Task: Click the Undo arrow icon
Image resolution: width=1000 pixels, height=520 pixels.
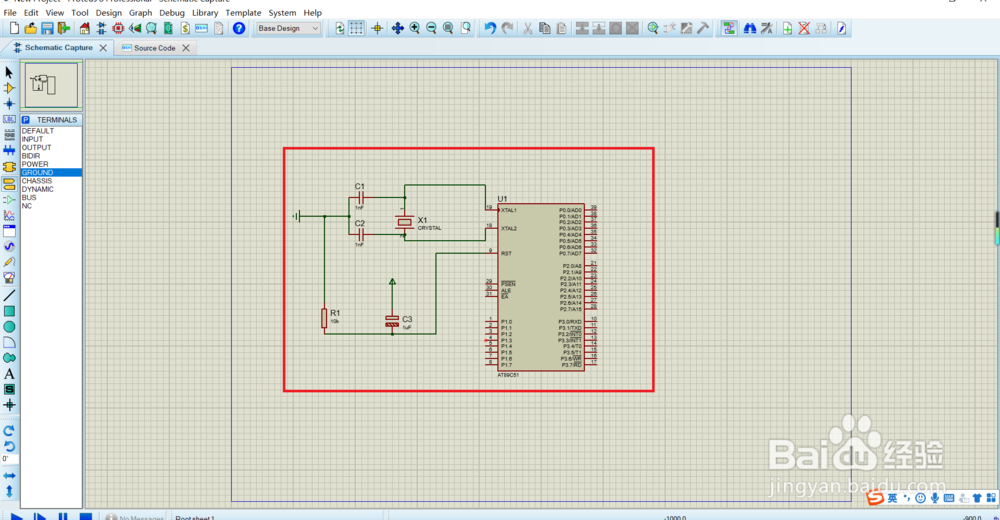Action: pos(490,28)
